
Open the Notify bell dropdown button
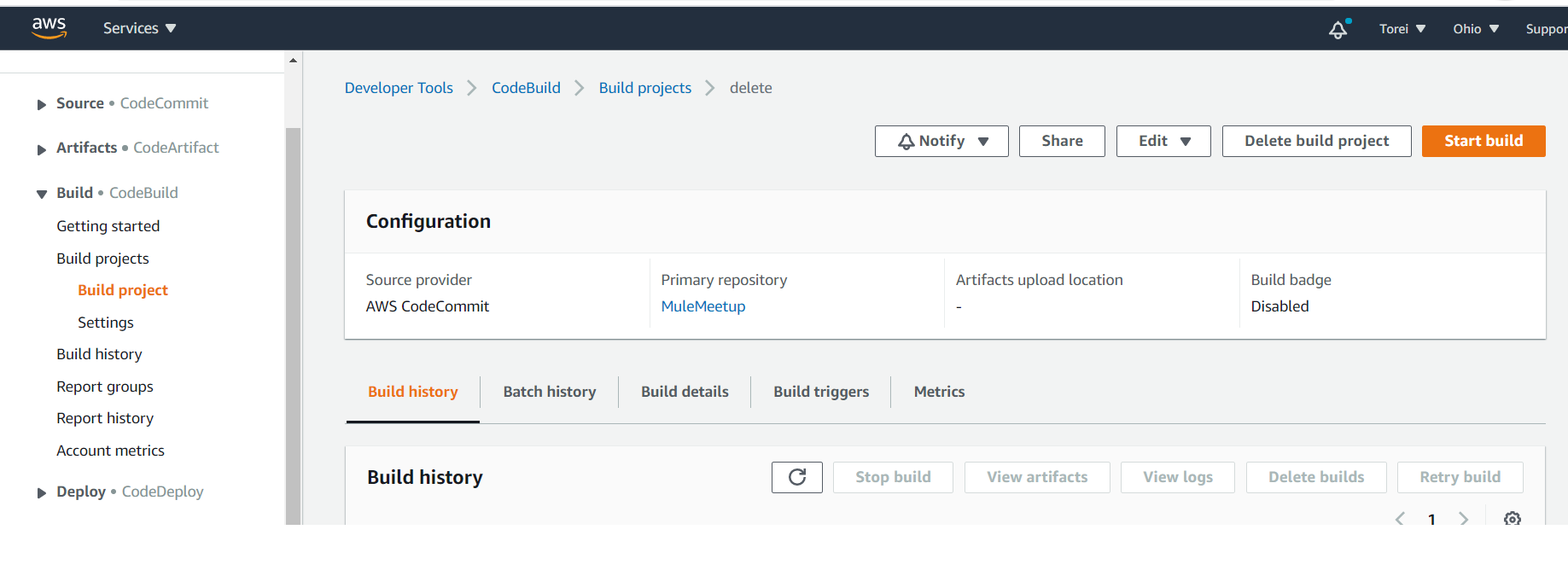tap(941, 142)
